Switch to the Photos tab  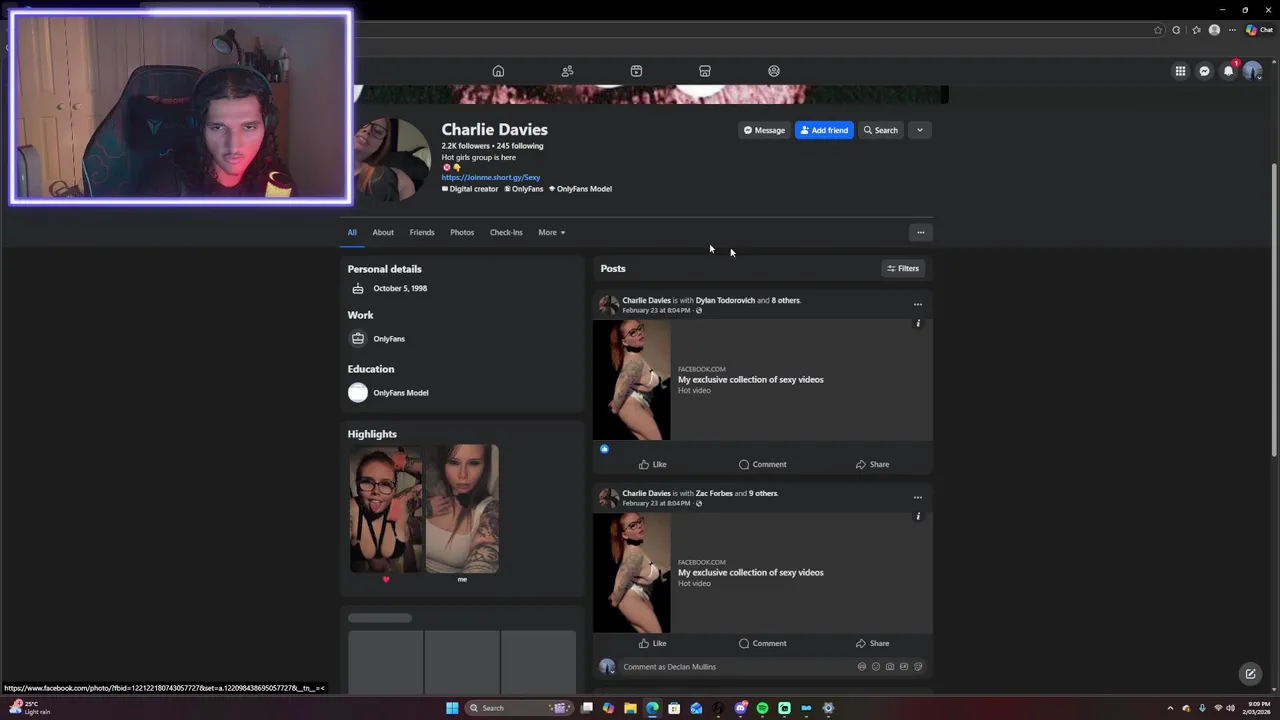click(462, 232)
